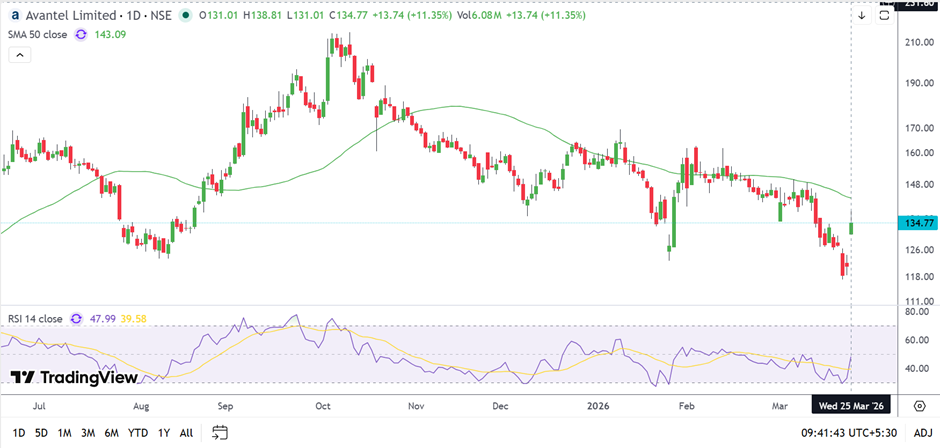Viewport: 940px width, 448px height.
Task: Select the 5D time range
Action: (40, 432)
